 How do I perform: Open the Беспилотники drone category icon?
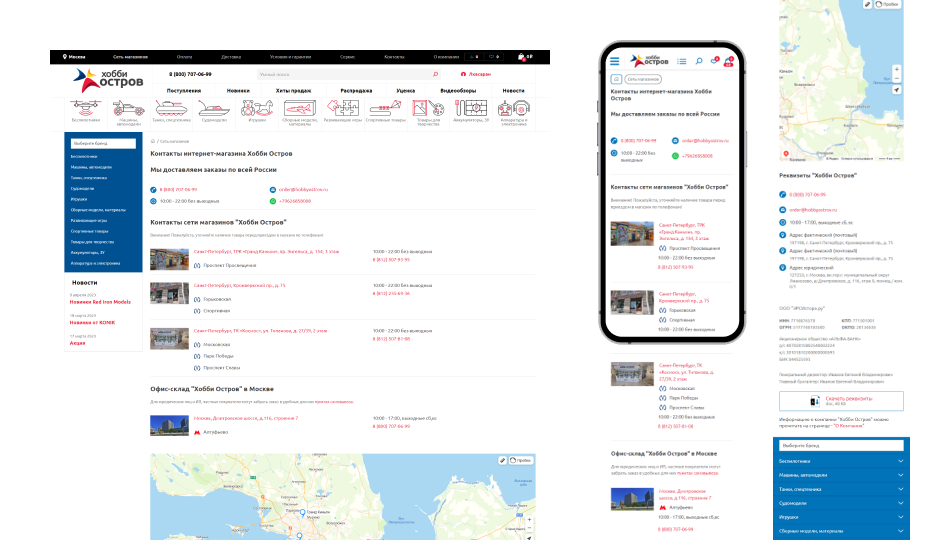[x=85, y=108]
